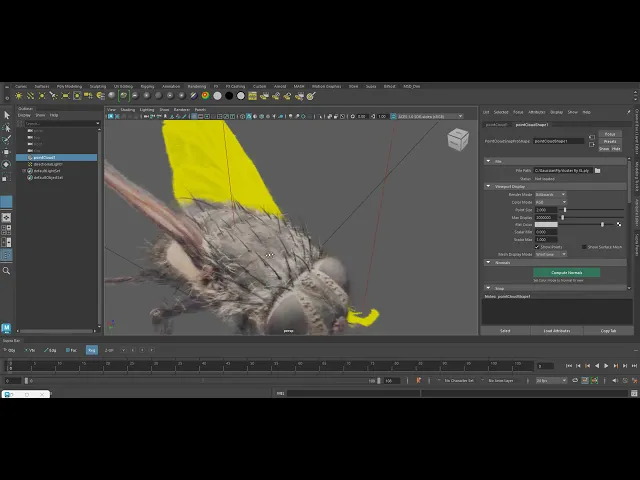Open the Rendering shelf tab

(197, 87)
